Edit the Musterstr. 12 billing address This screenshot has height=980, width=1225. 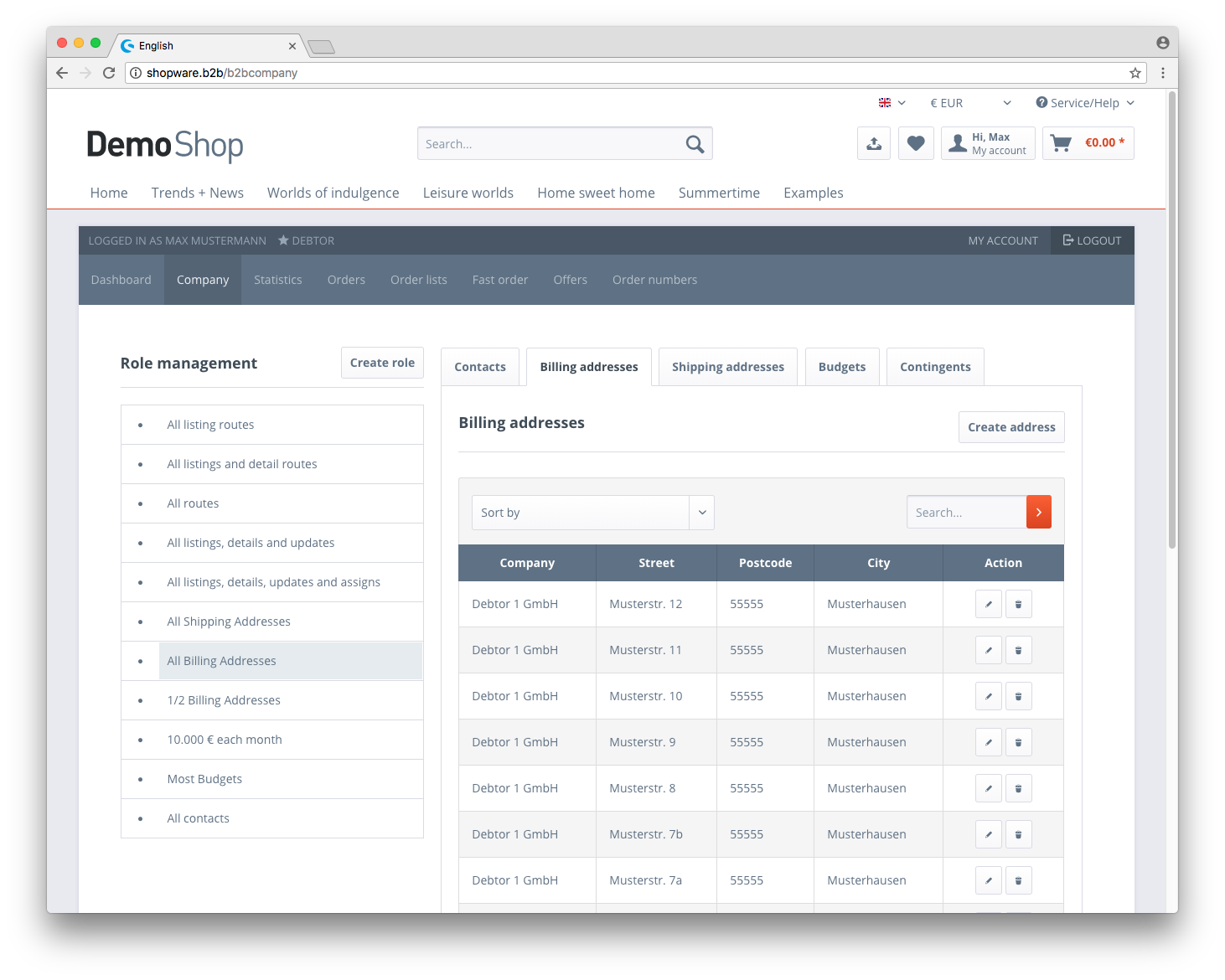pos(989,604)
